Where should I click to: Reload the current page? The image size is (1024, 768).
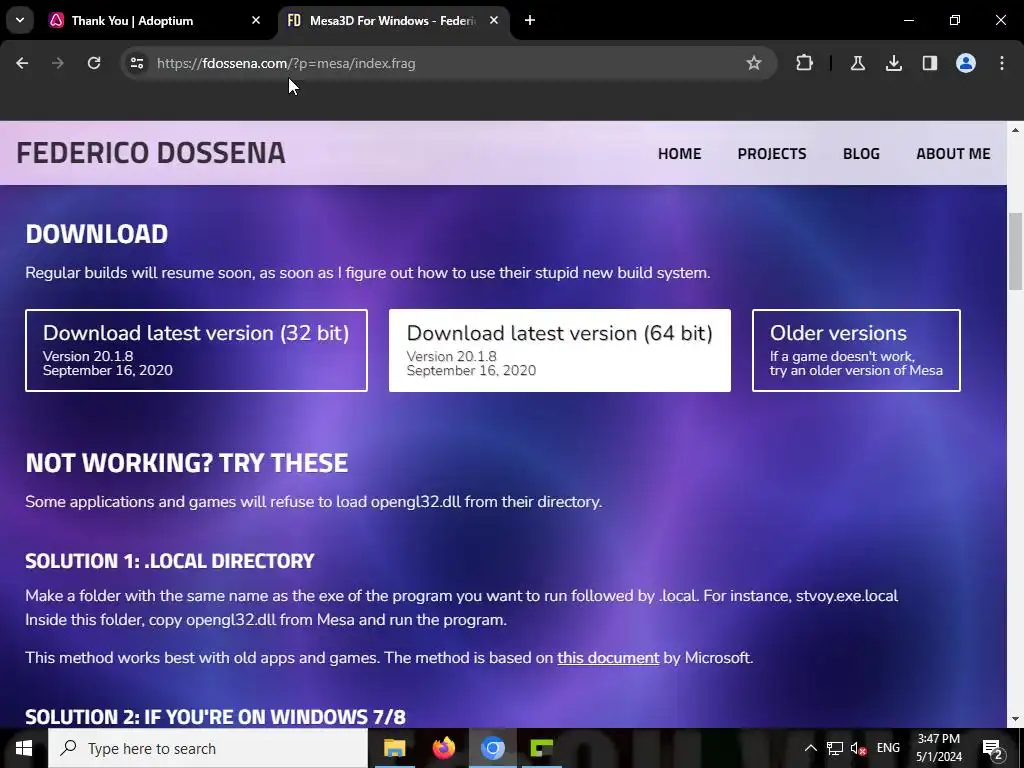(x=94, y=63)
